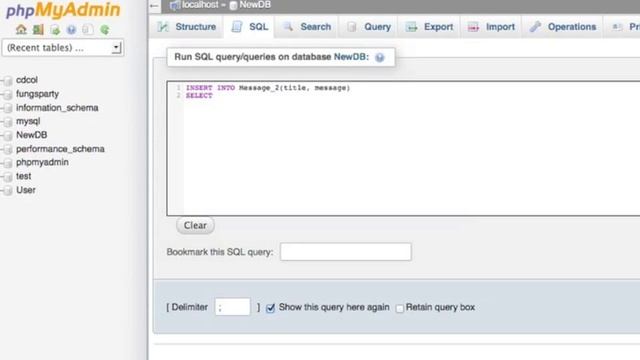Click the fungsparty database icon
640x360 pixels.
coord(7,94)
